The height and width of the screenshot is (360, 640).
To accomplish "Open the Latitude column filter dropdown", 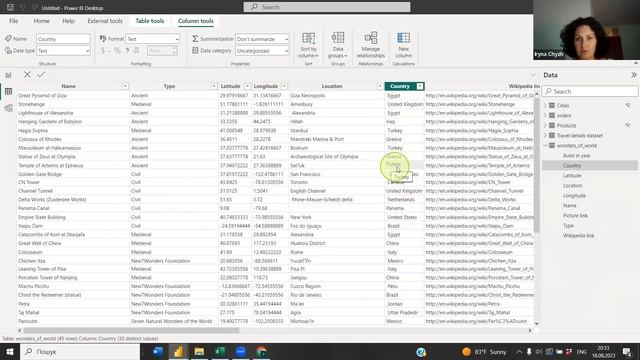I will point(247,86).
